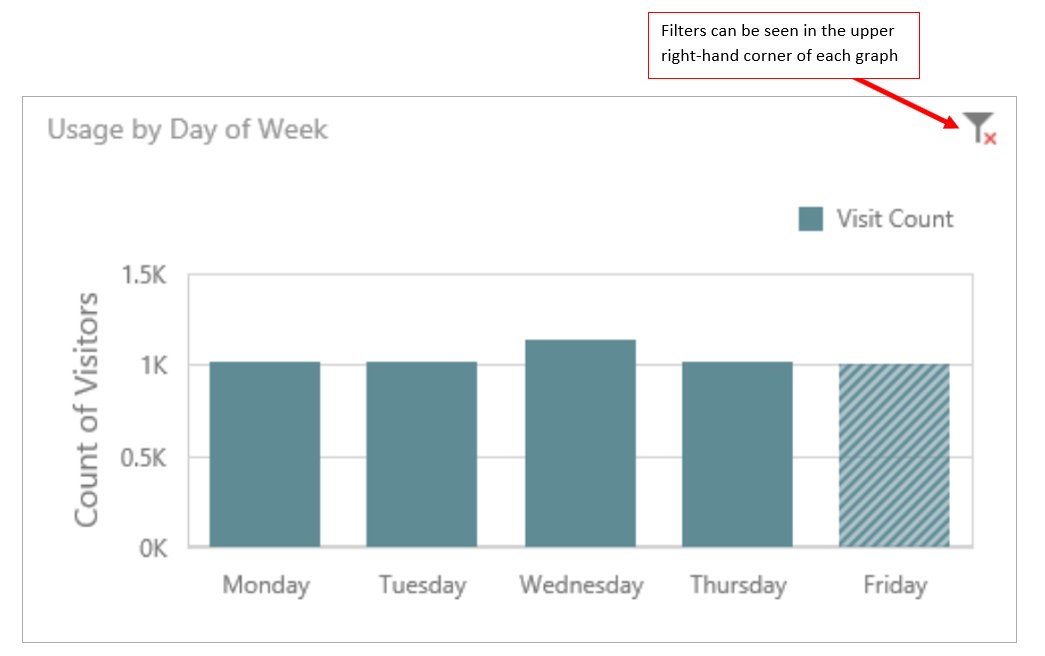The width and height of the screenshot is (1045, 656).
Task: Click the Friday axis label
Action: point(895,585)
